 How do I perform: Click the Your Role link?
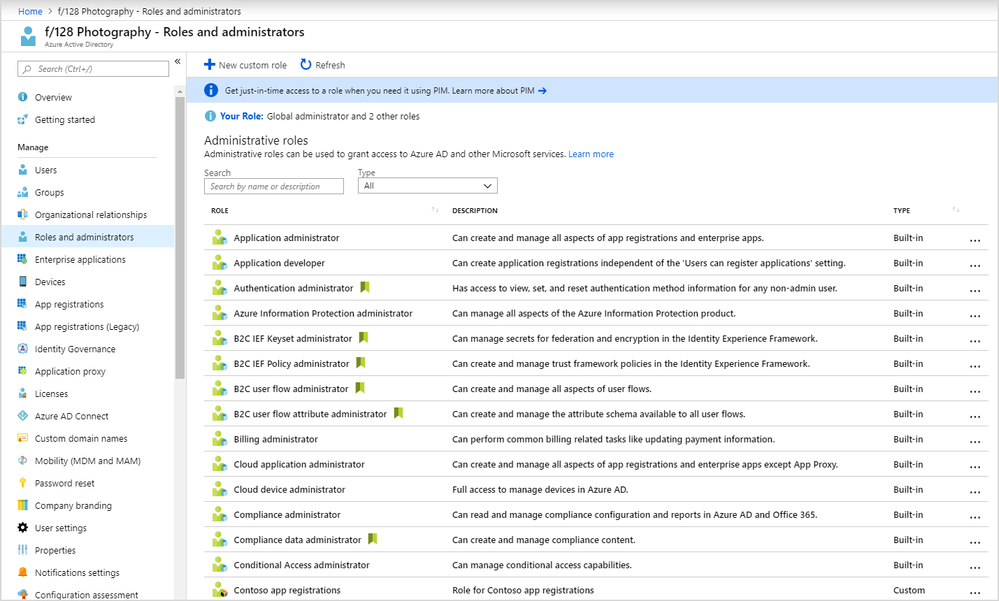(241, 116)
